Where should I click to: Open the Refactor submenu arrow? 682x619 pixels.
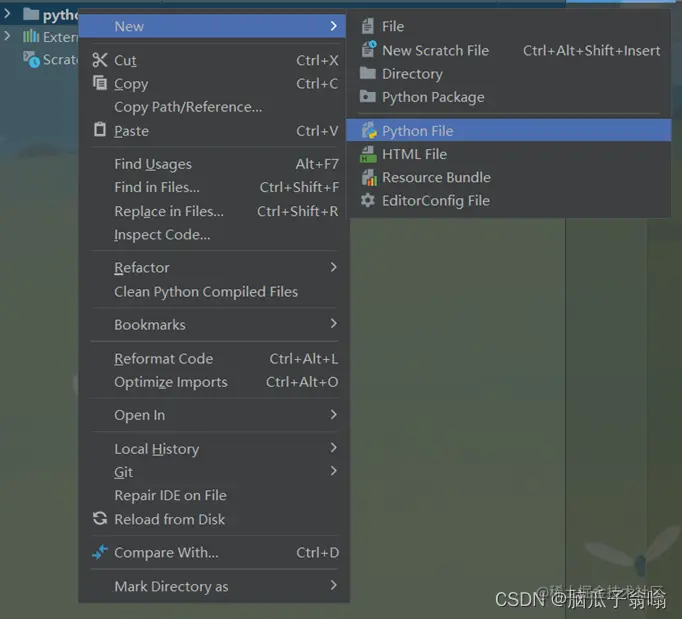(334, 267)
